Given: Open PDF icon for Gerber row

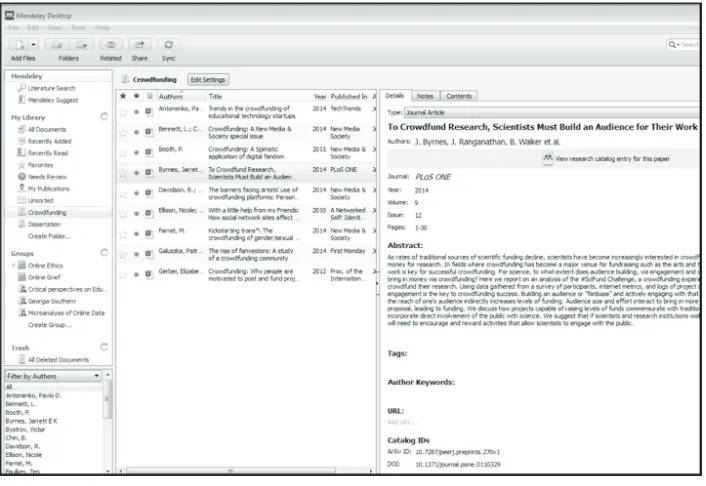Looking at the screenshot, I should click(x=149, y=274).
